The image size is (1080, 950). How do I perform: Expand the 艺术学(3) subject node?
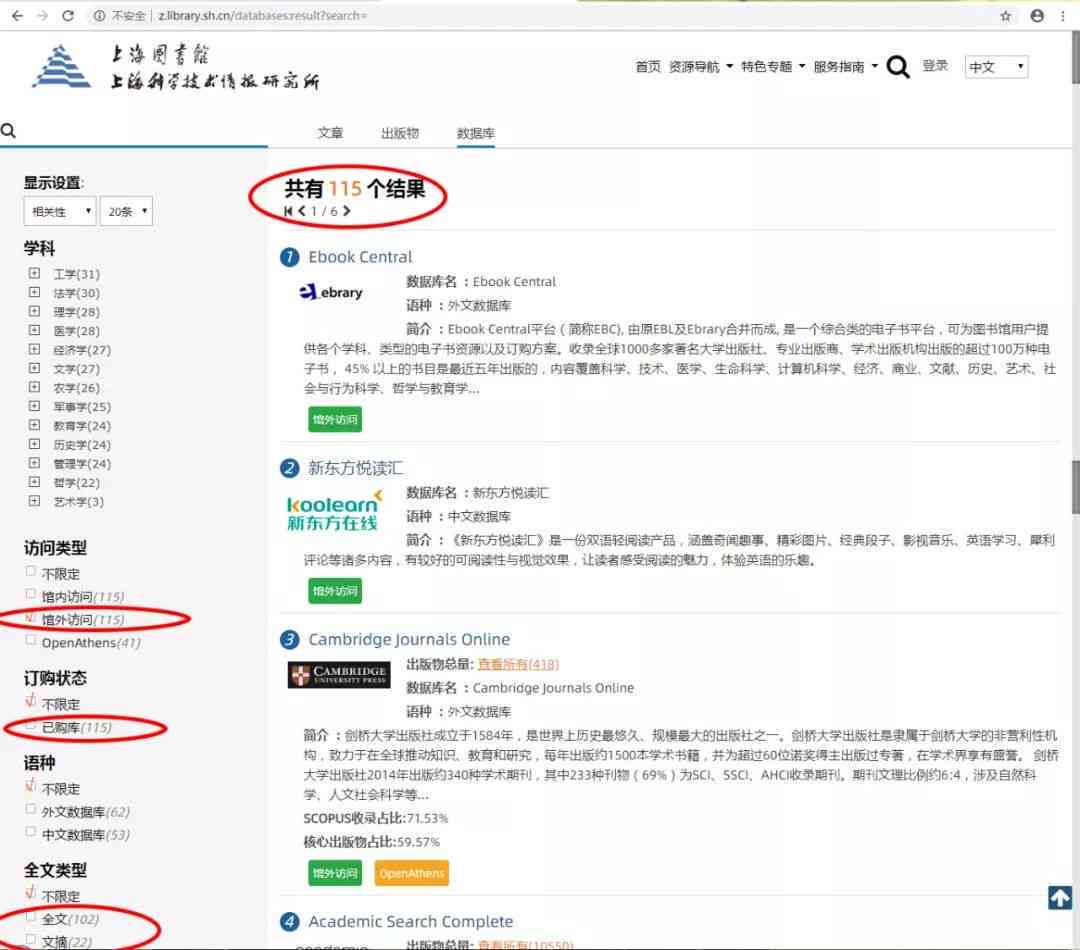(34, 500)
